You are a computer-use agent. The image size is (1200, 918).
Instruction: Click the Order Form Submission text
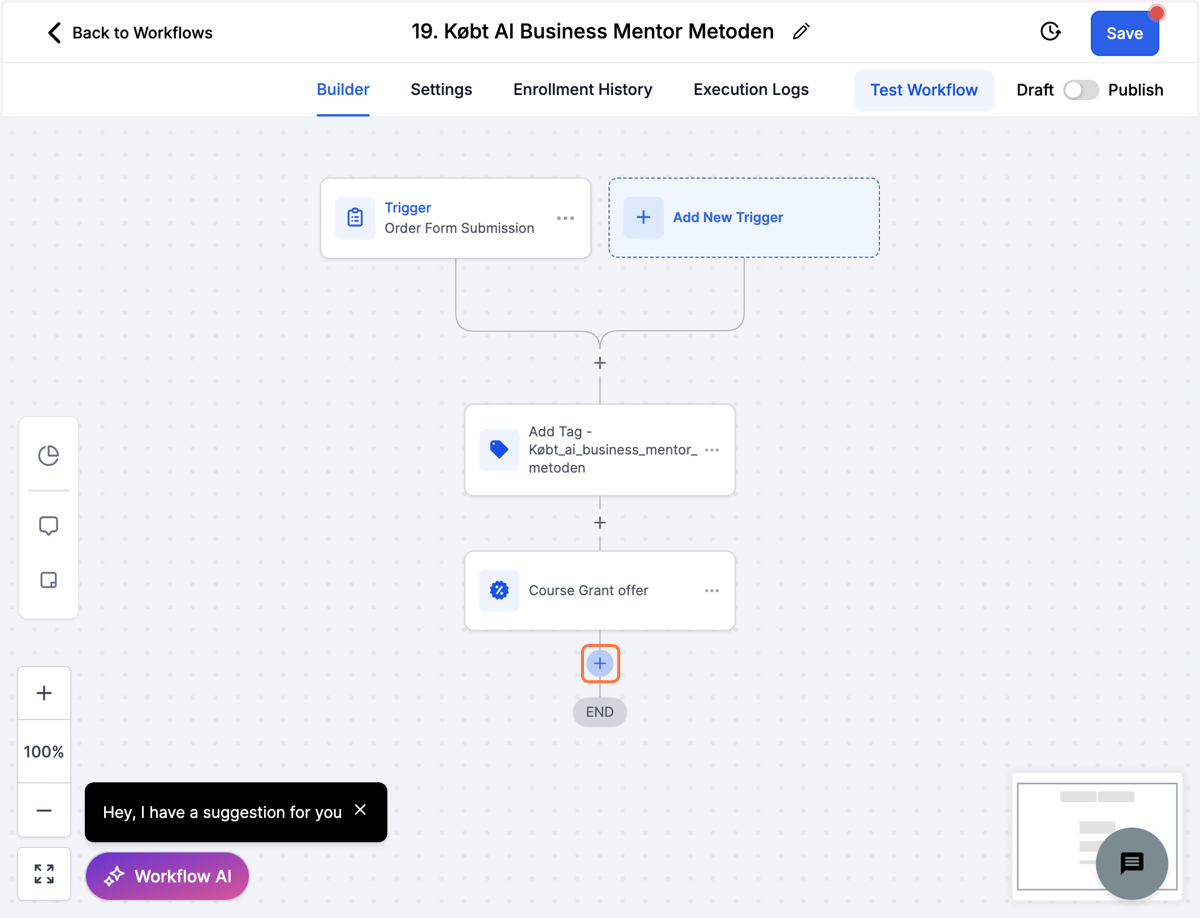[x=459, y=228]
